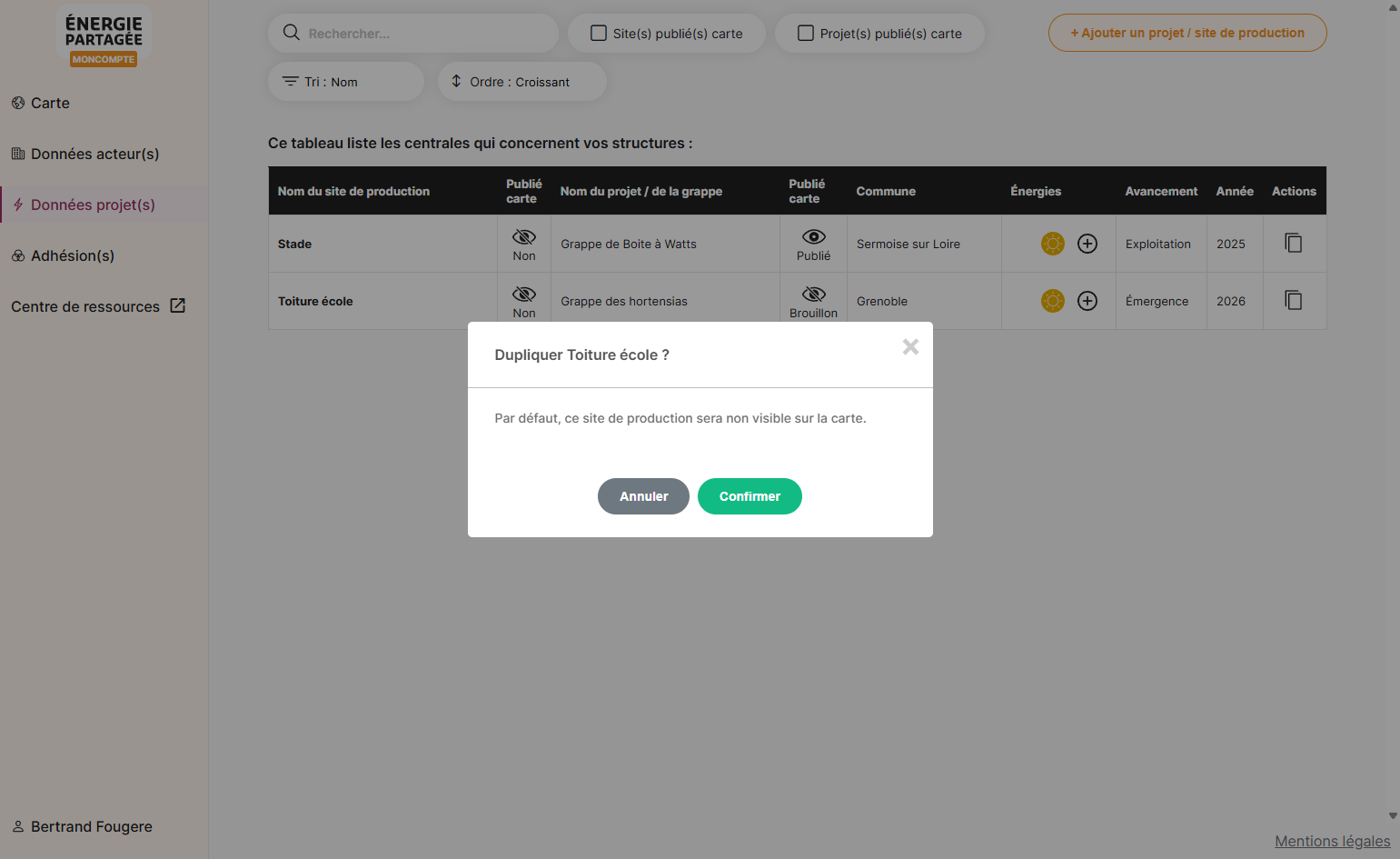Duplicate the Stade production site
1400x859 pixels.
coord(1294,243)
